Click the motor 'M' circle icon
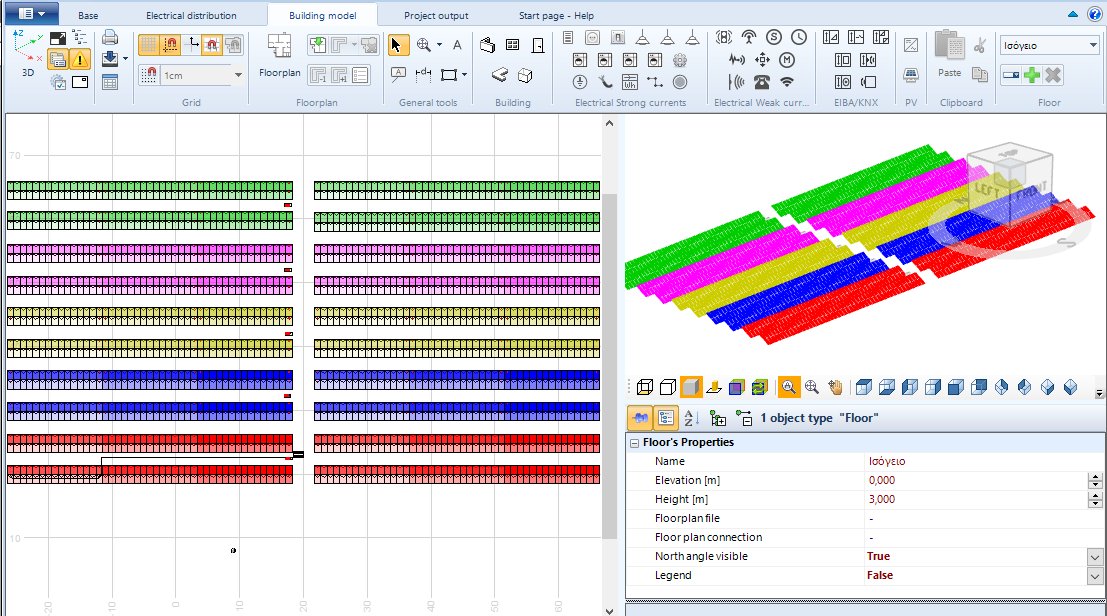The image size is (1107, 616). click(786, 60)
